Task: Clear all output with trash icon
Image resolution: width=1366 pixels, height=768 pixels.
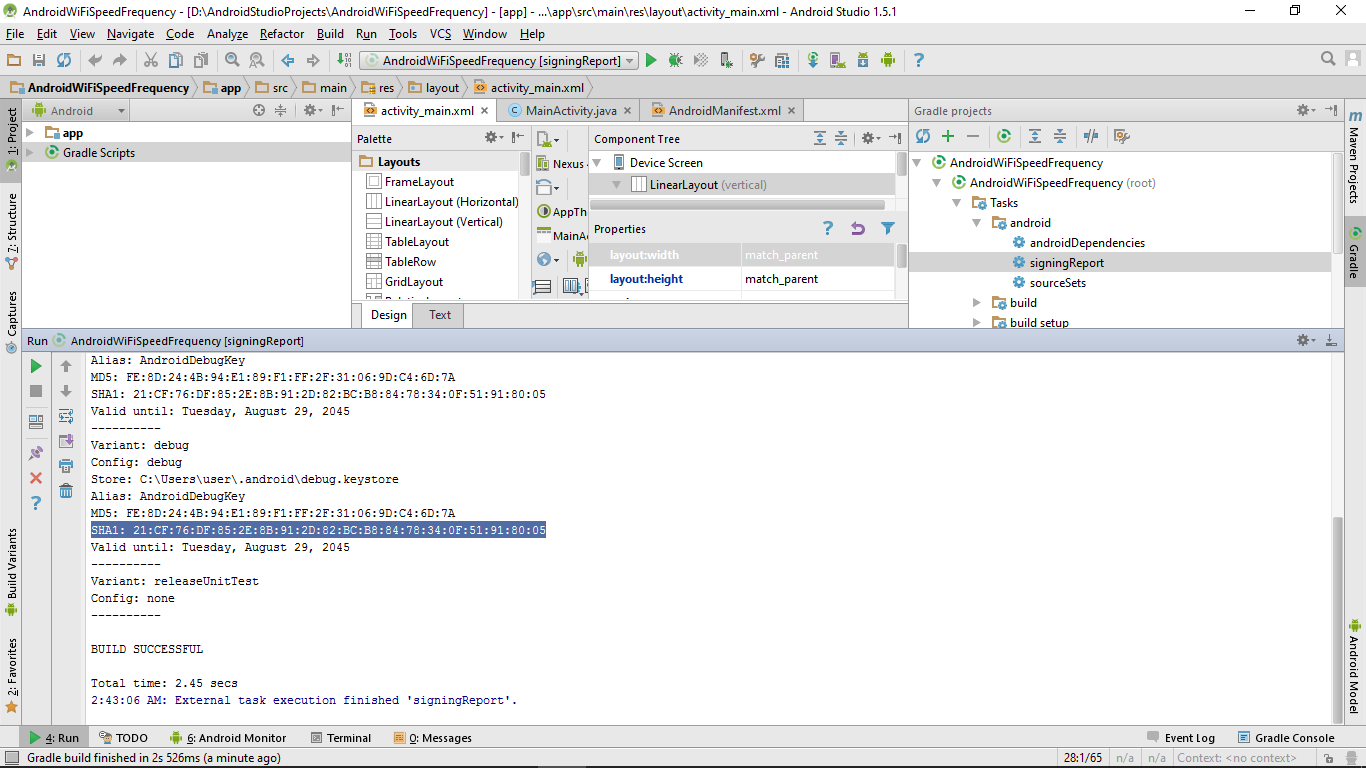Action: point(66,490)
